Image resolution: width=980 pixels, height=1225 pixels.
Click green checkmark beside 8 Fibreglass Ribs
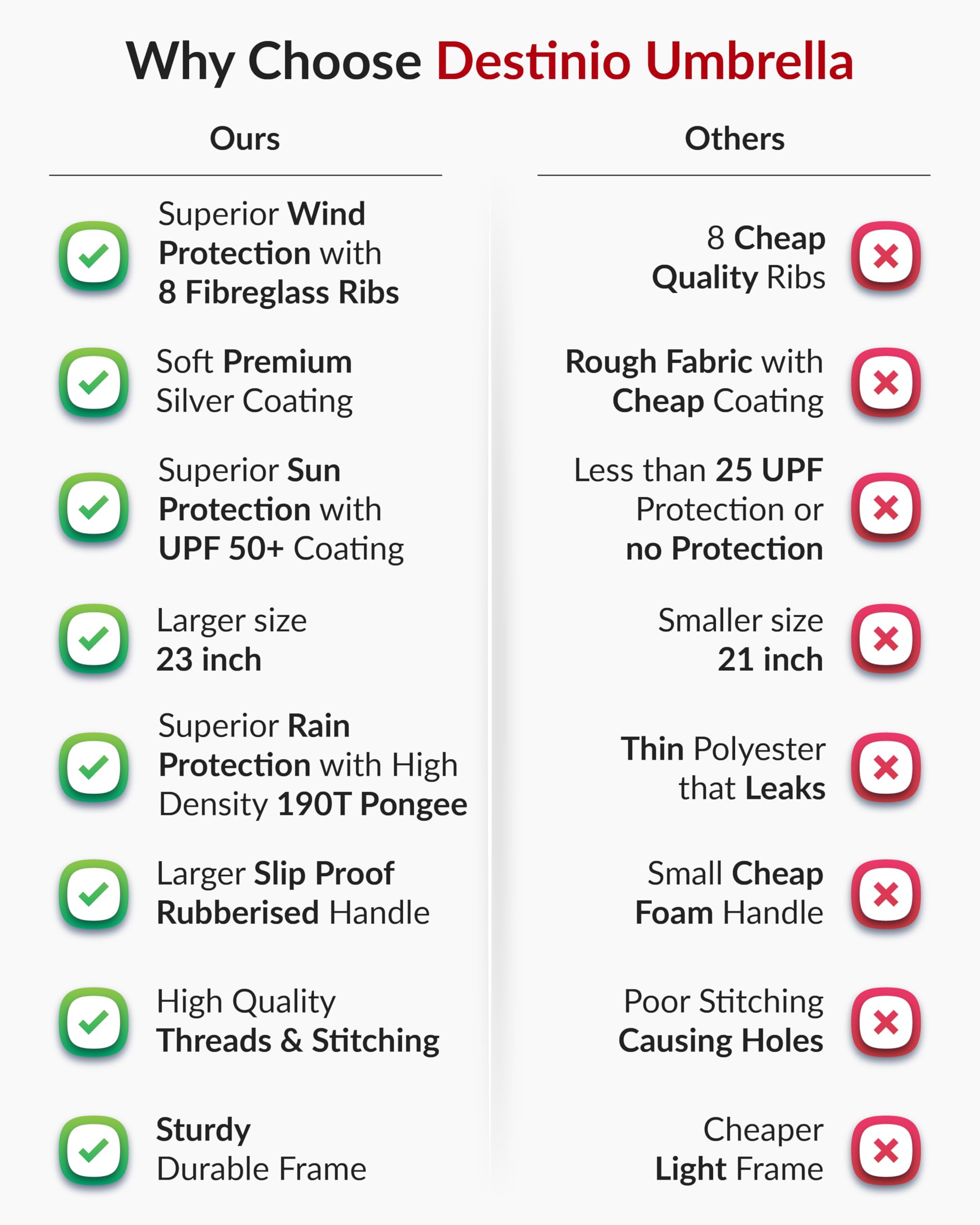(94, 256)
